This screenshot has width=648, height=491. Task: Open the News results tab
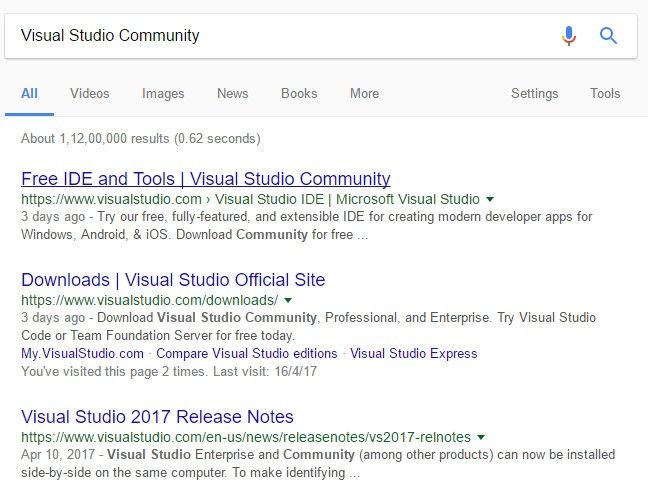(233, 93)
